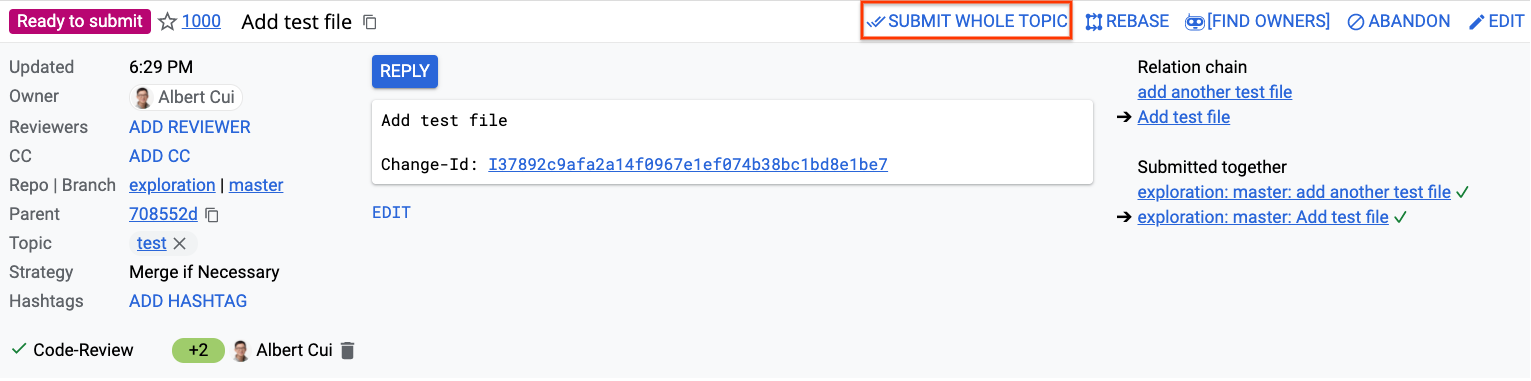
Task: Copy parent commit 708552d to clipboard
Action: pyautogui.click(x=212, y=215)
